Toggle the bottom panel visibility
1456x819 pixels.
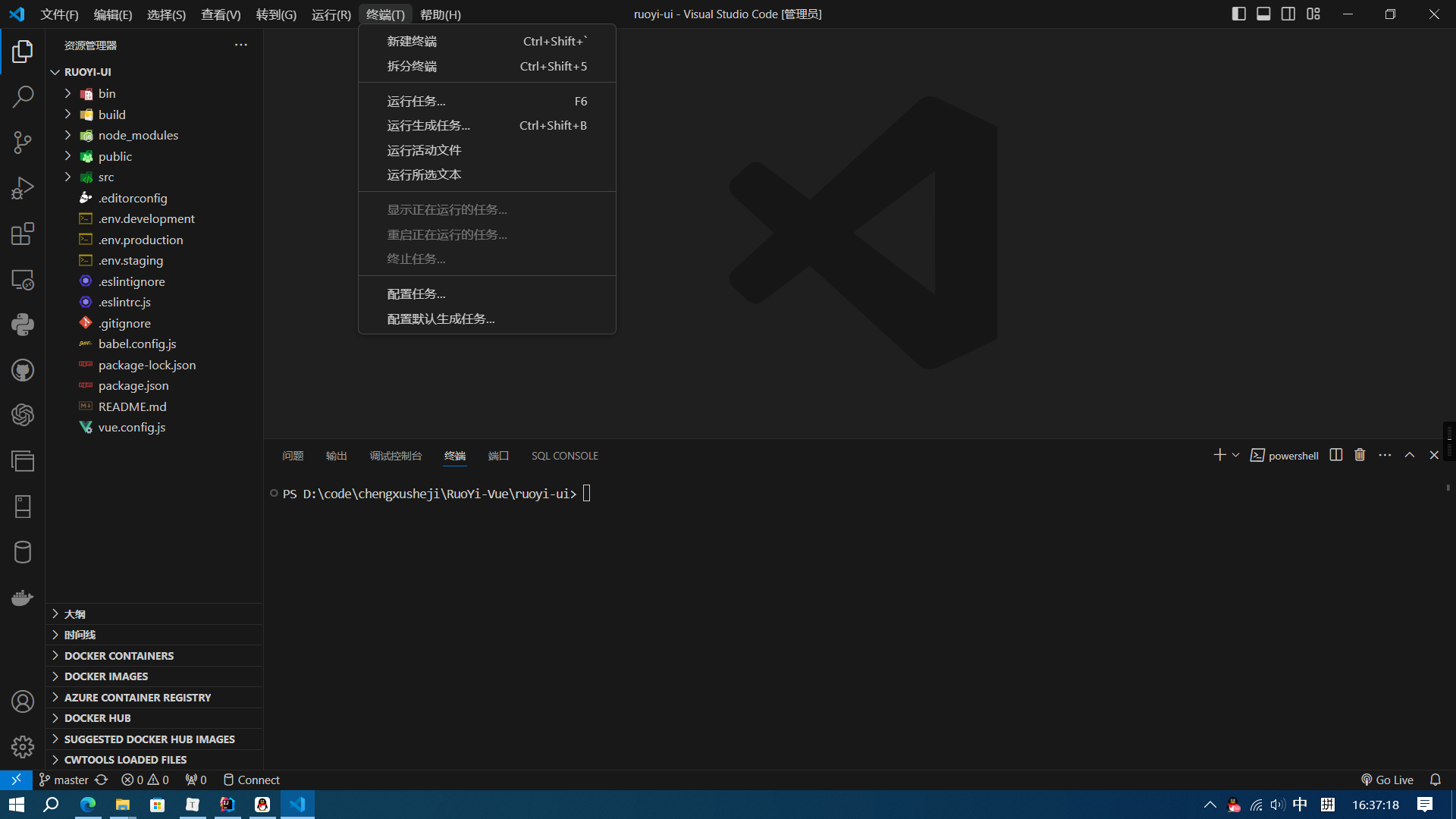pyautogui.click(x=1263, y=14)
